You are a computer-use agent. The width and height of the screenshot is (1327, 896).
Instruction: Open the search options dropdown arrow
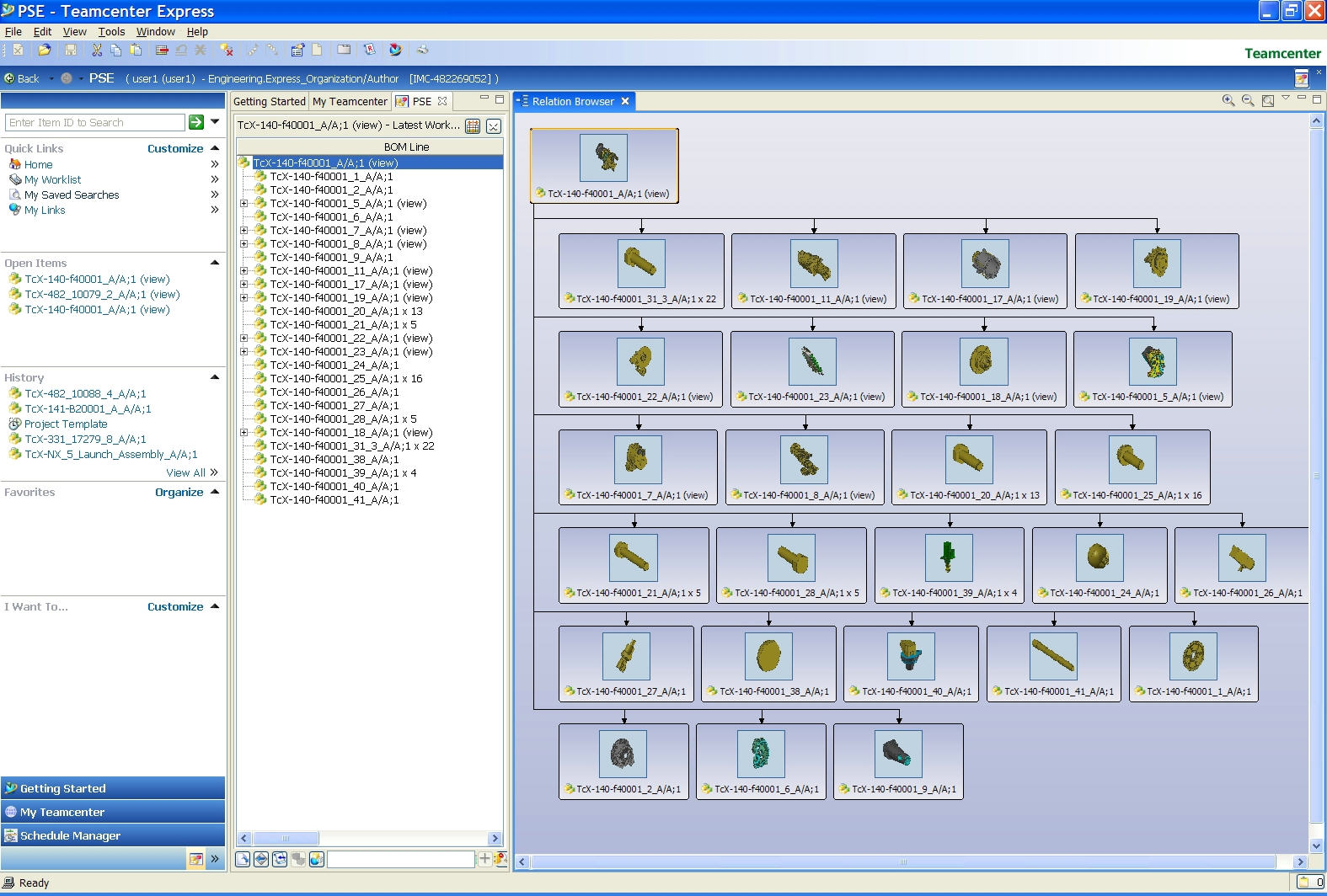215,122
